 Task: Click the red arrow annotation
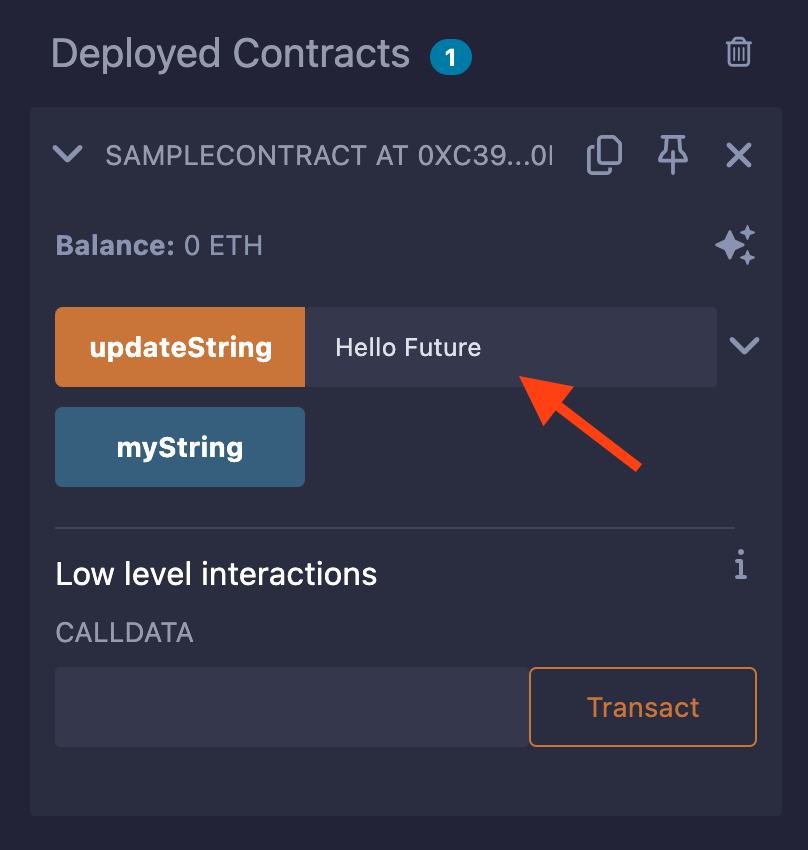pyautogui.click(x=580, y=424)
